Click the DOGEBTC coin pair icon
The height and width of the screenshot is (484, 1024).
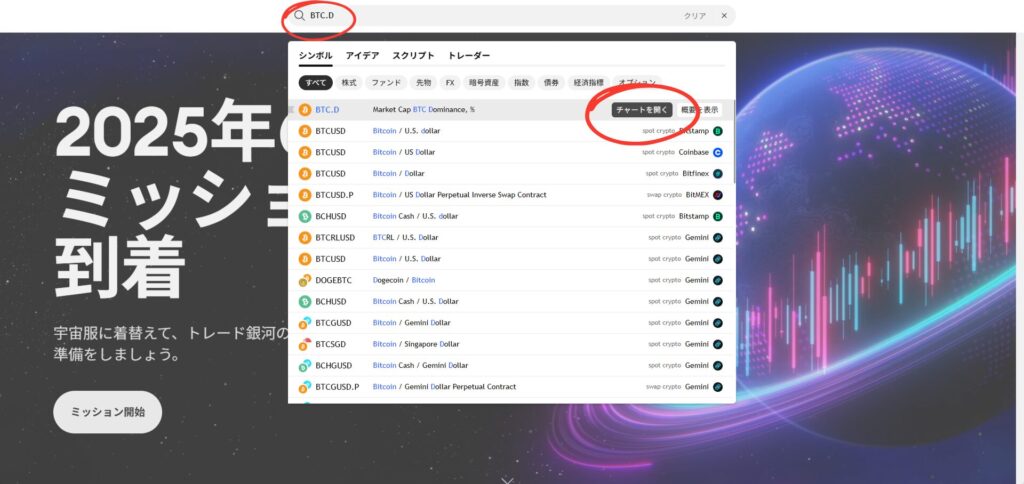point(305,280)
